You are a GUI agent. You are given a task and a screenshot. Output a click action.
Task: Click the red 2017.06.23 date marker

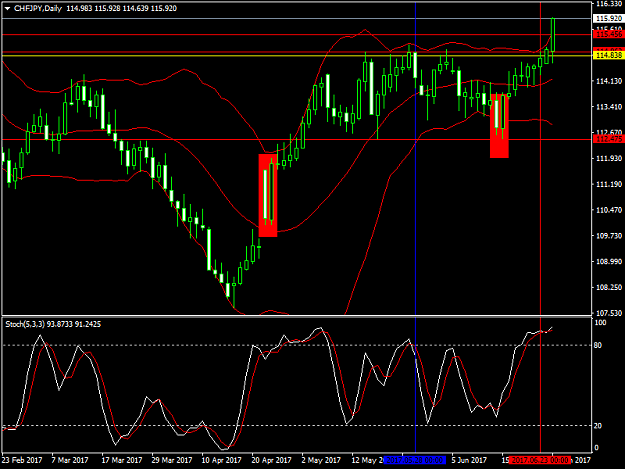(540, 460)
